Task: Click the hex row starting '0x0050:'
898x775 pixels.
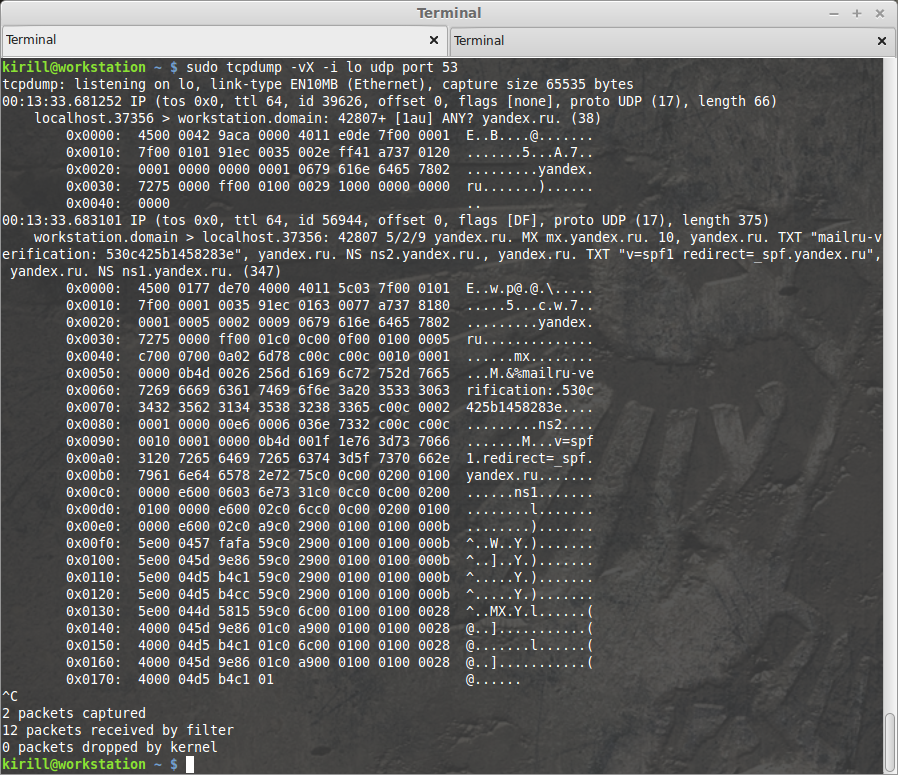Action: pos(330,373)
